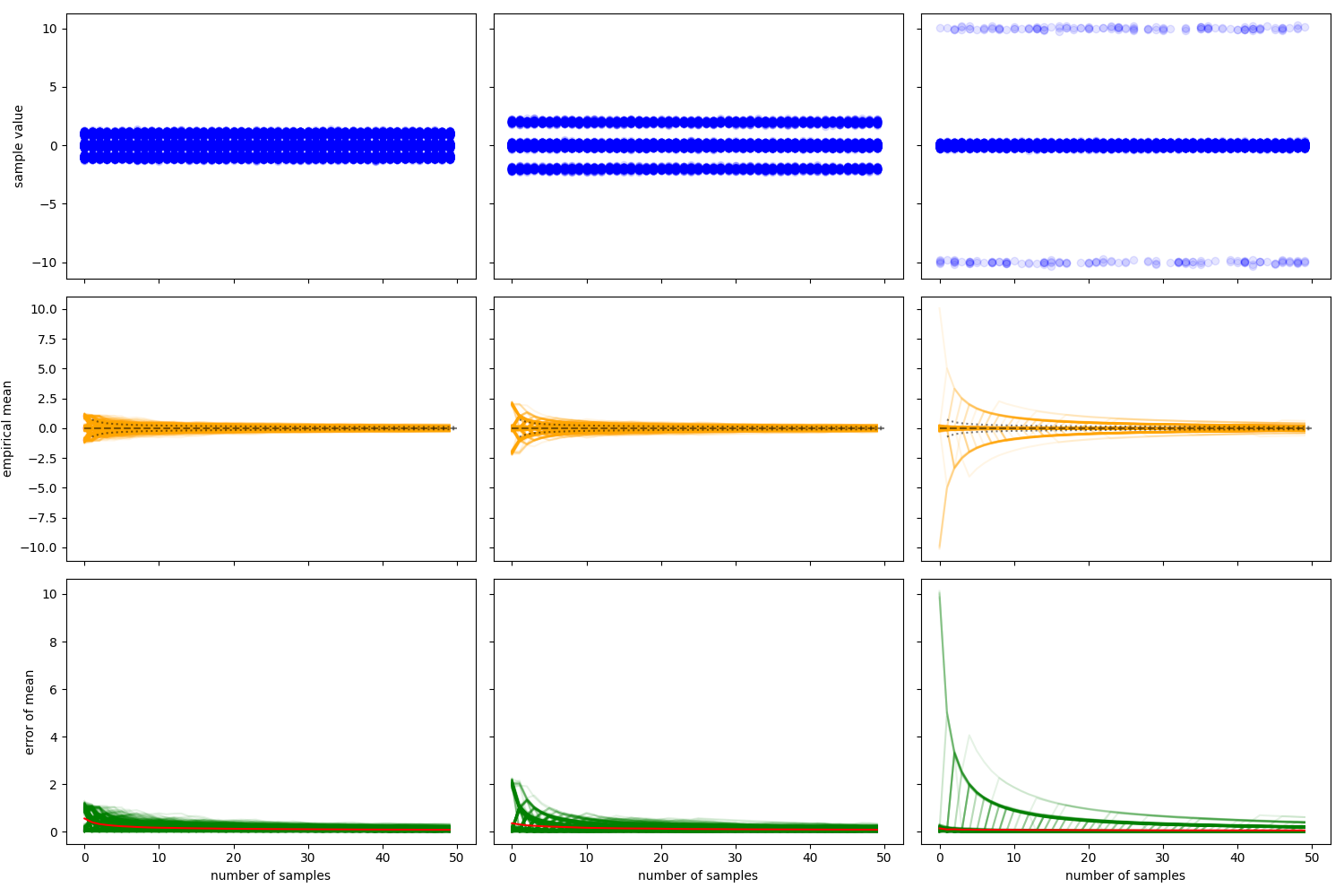
Task: Click the '7.5' tick on empirical mean axis
Action: pos(45,340)
